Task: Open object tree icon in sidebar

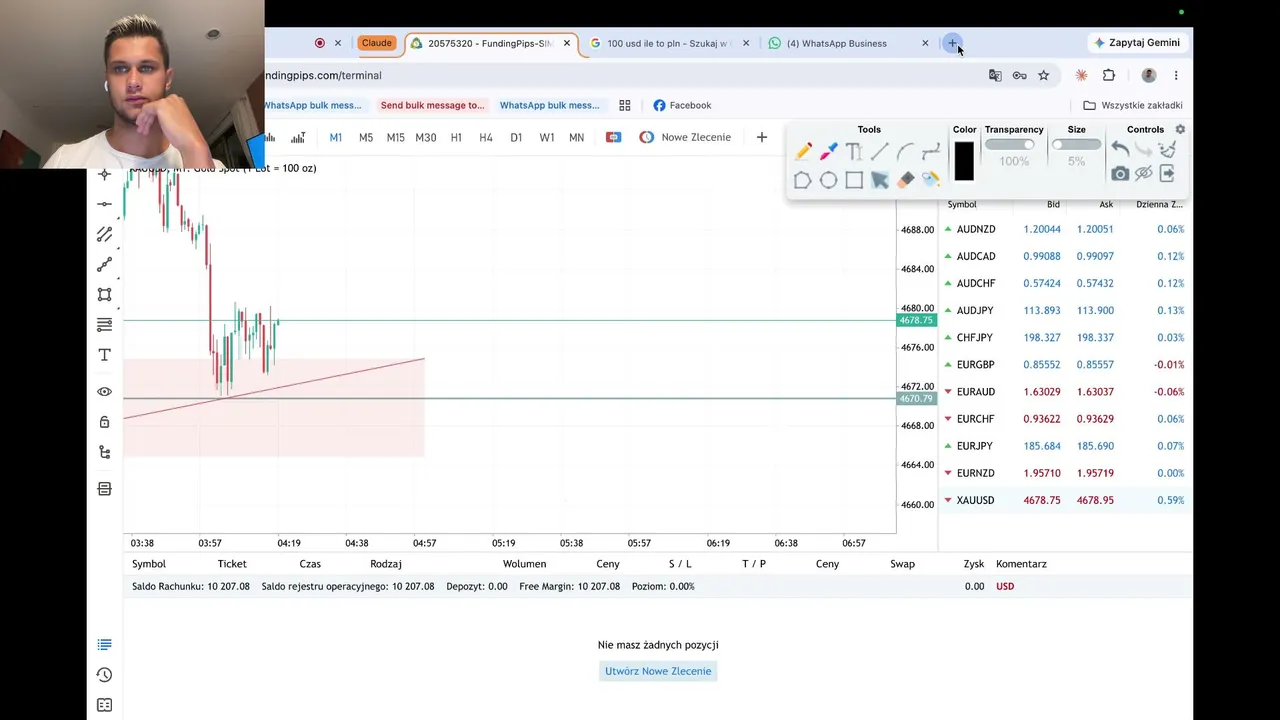Action: tap(104, 452)
